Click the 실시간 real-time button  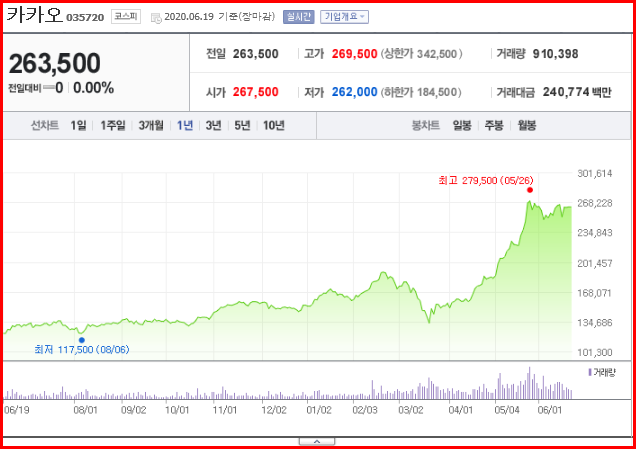click(299, 17)
